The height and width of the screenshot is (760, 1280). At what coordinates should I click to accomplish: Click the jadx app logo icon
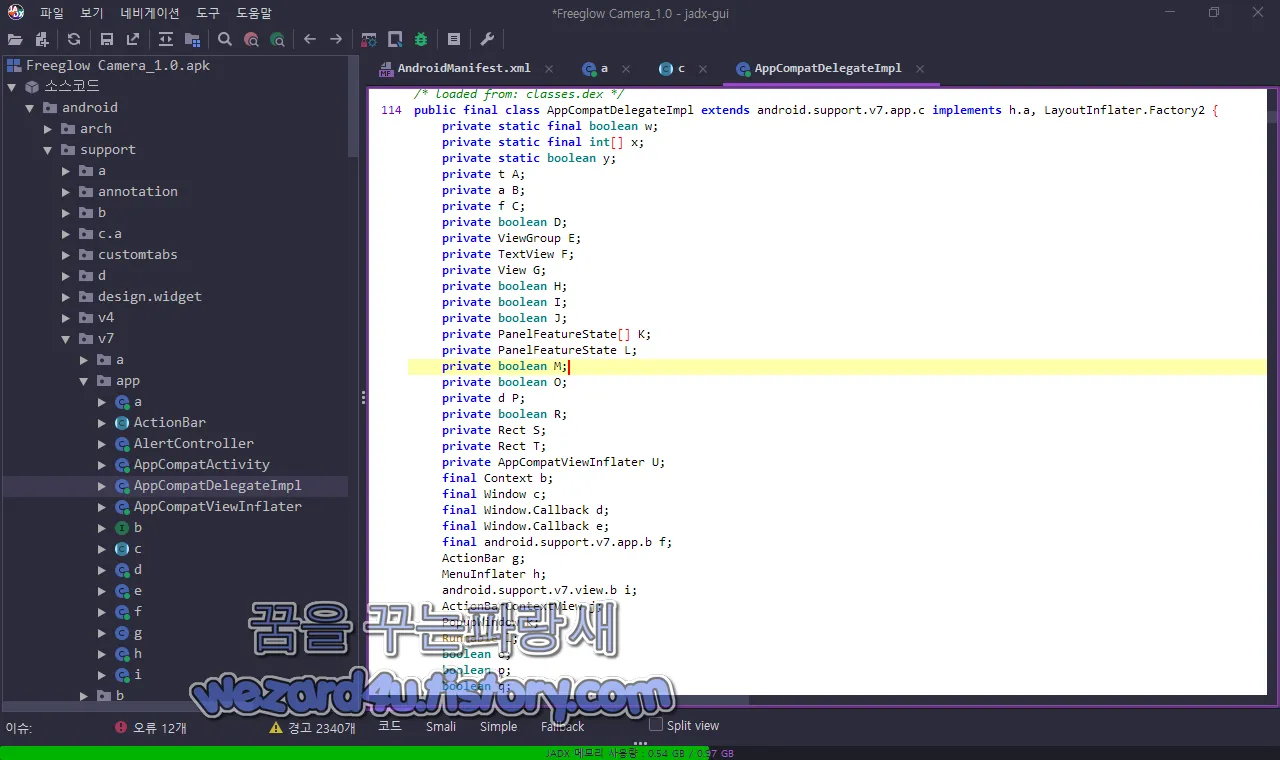[x=15, y=13]
